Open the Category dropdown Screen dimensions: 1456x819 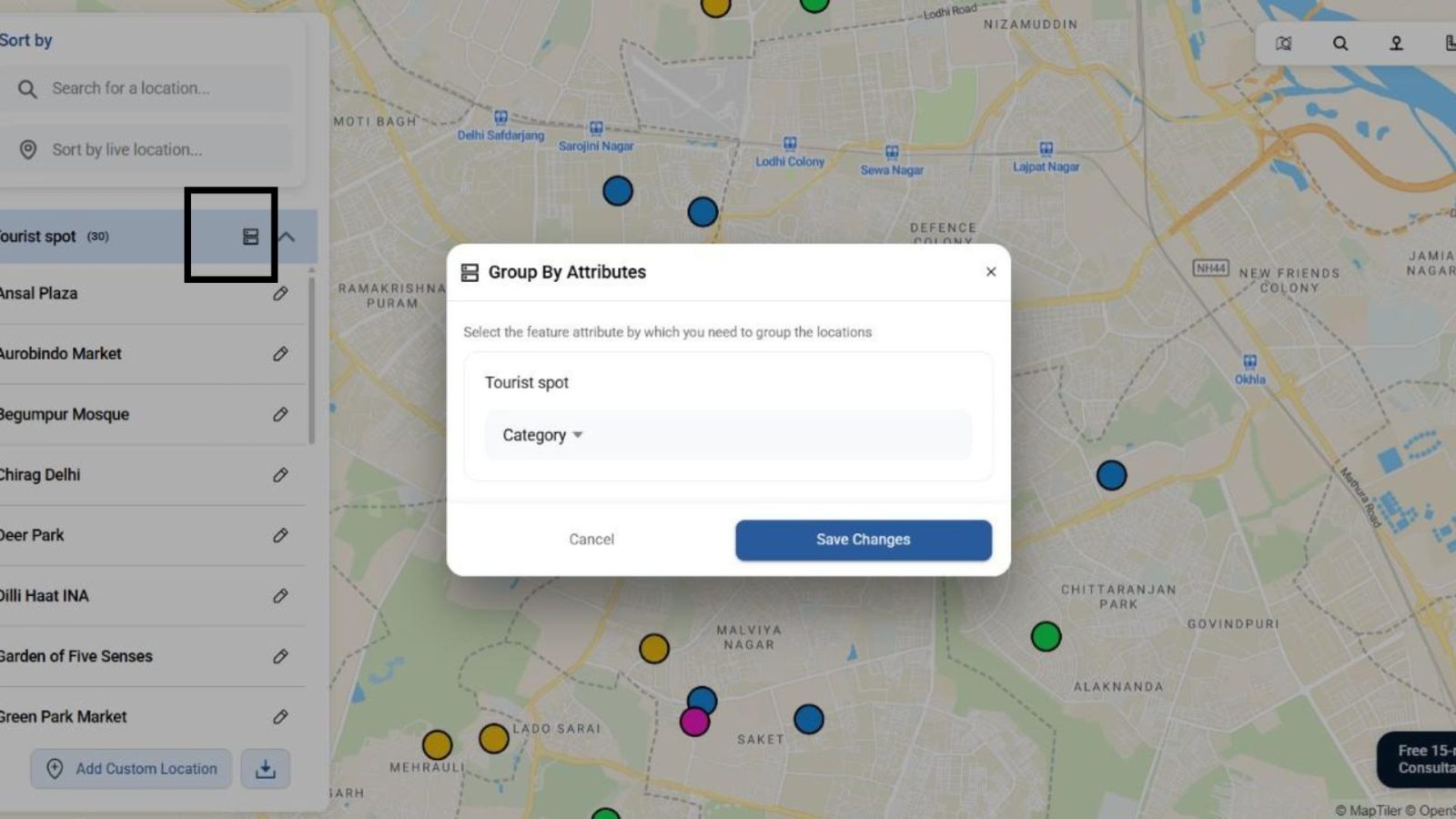point(542,435)
